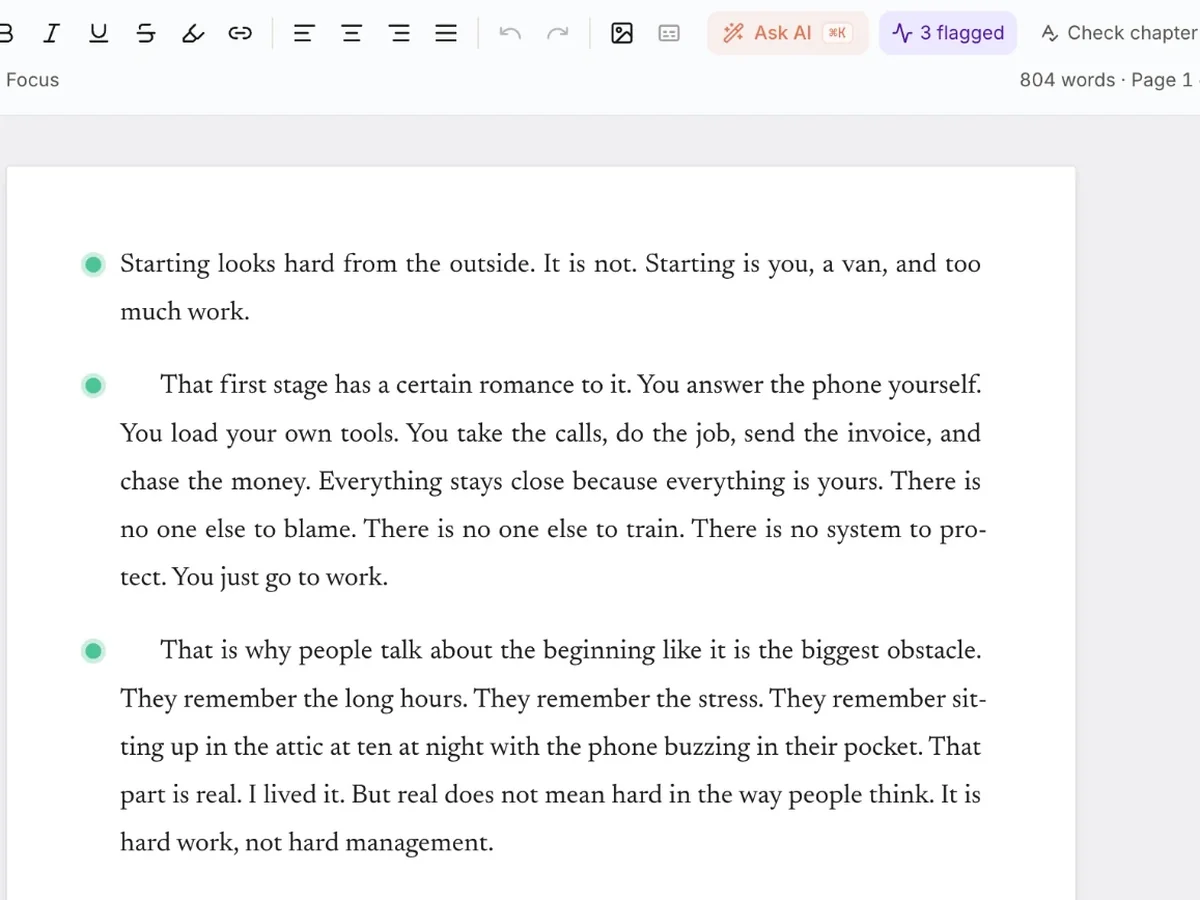The image size is (1200, 900).
Task: Align text left
Action: pyautogui.click(x=303, y=33)
